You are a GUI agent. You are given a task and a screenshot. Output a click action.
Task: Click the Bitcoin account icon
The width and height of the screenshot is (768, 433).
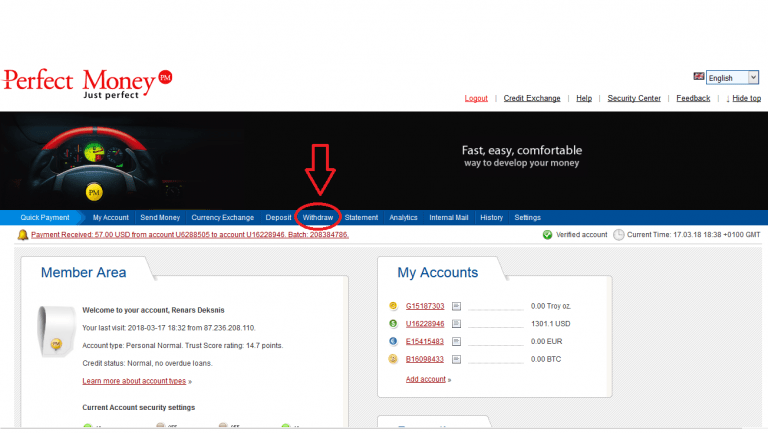coord(394,359)
